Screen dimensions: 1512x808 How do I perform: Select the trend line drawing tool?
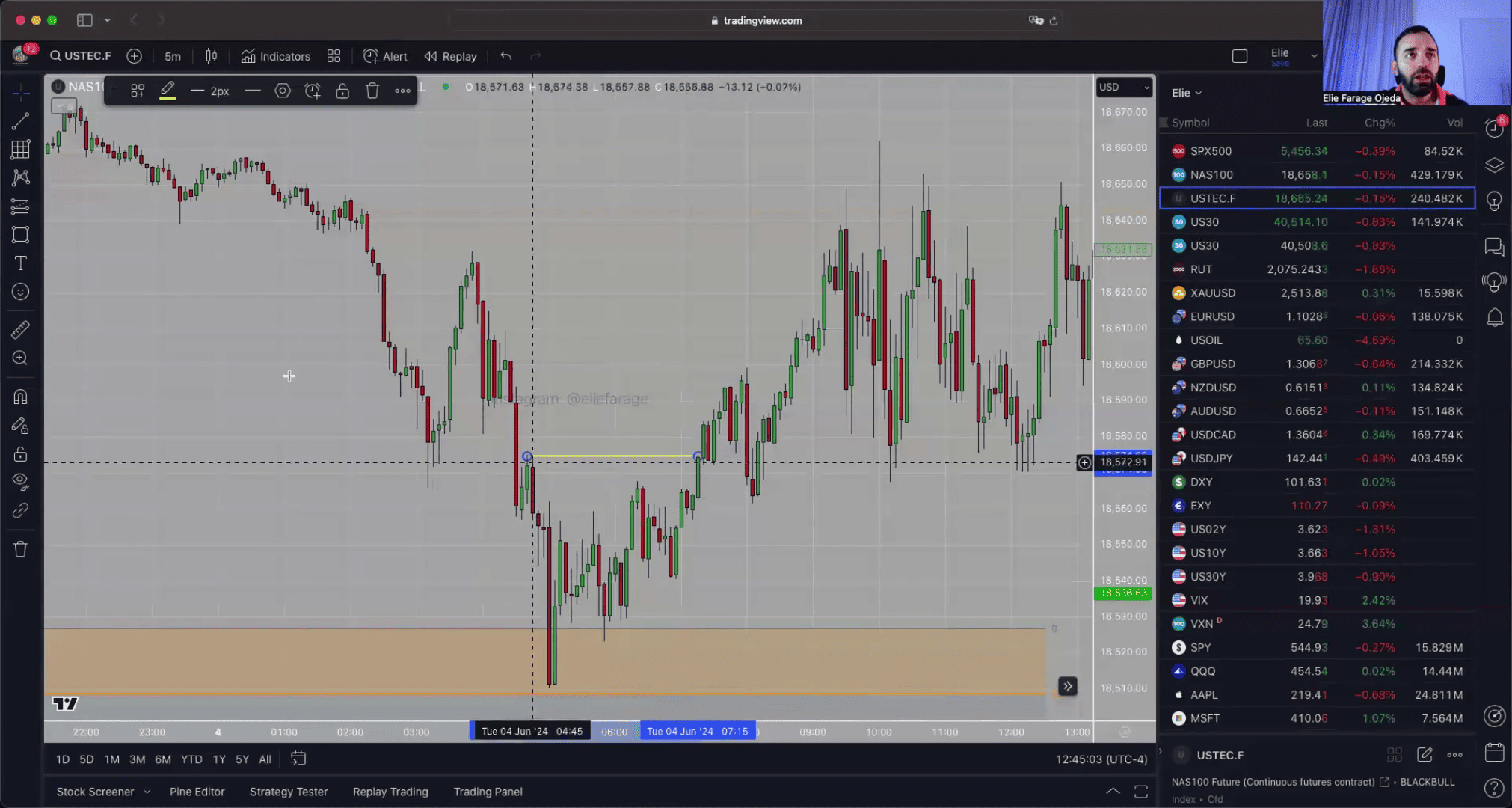(x=20, y=121)
